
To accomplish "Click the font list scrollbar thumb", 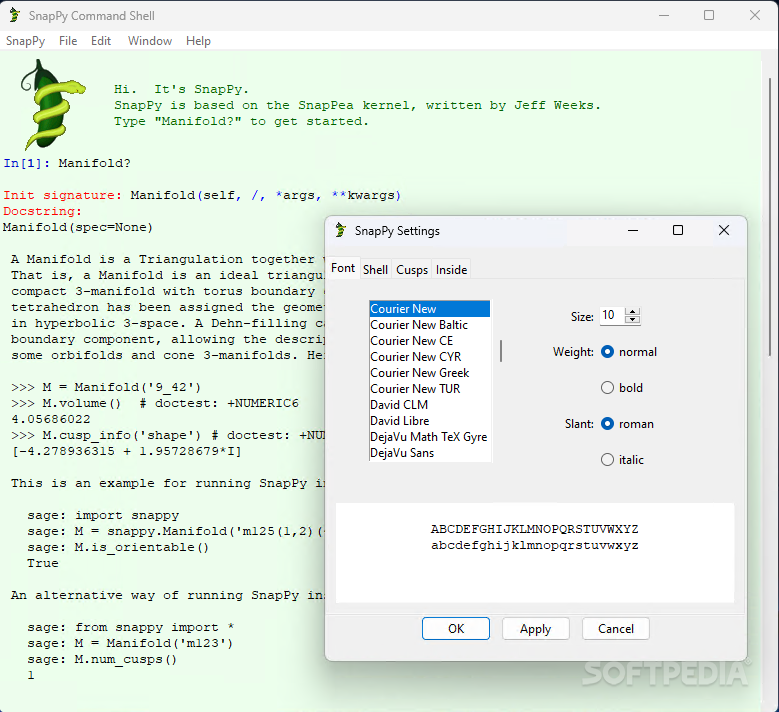I will (x=501, y=351).
